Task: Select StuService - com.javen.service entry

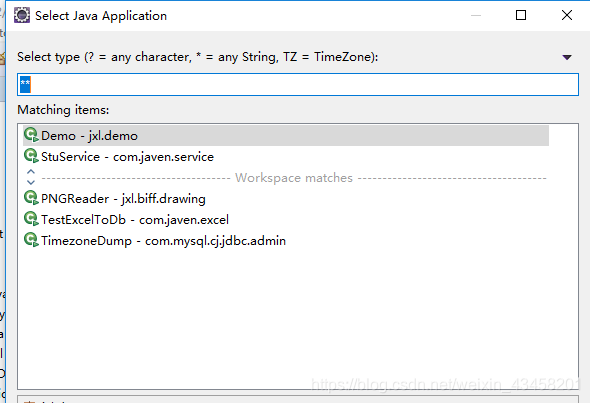Action: (286, 157)
